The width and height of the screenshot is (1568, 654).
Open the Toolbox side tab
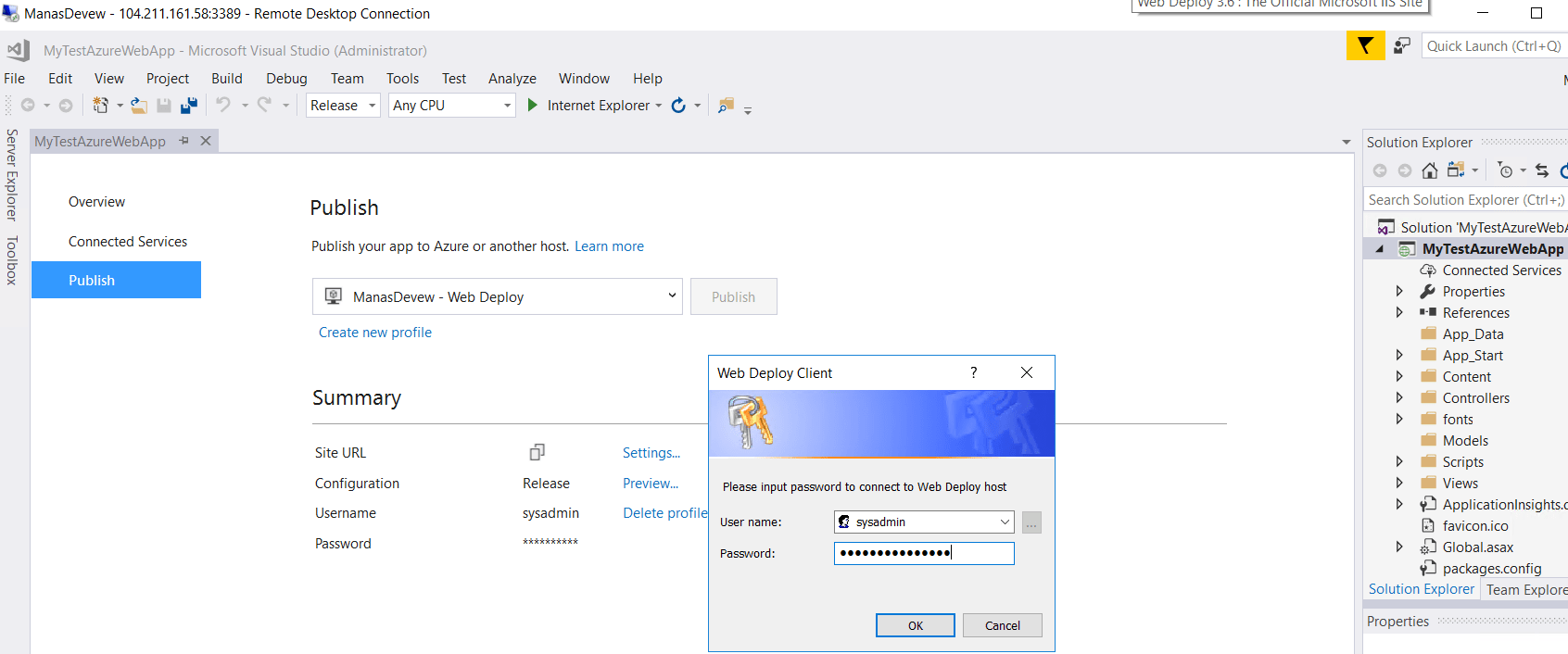pyautogui.click(x=12, y=260)
